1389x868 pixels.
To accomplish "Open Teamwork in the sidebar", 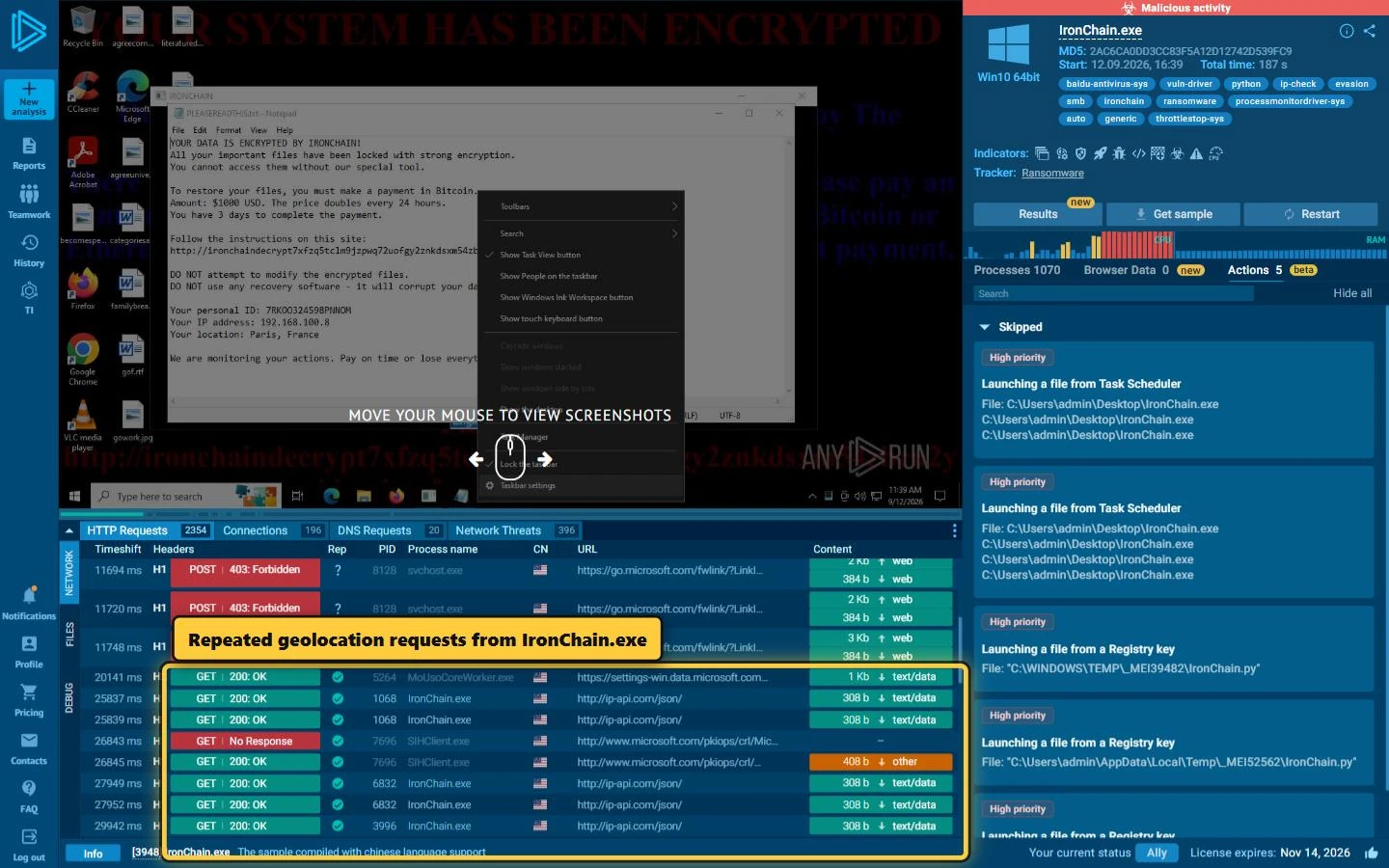I will pyautogui.click(x=29, y=201).
